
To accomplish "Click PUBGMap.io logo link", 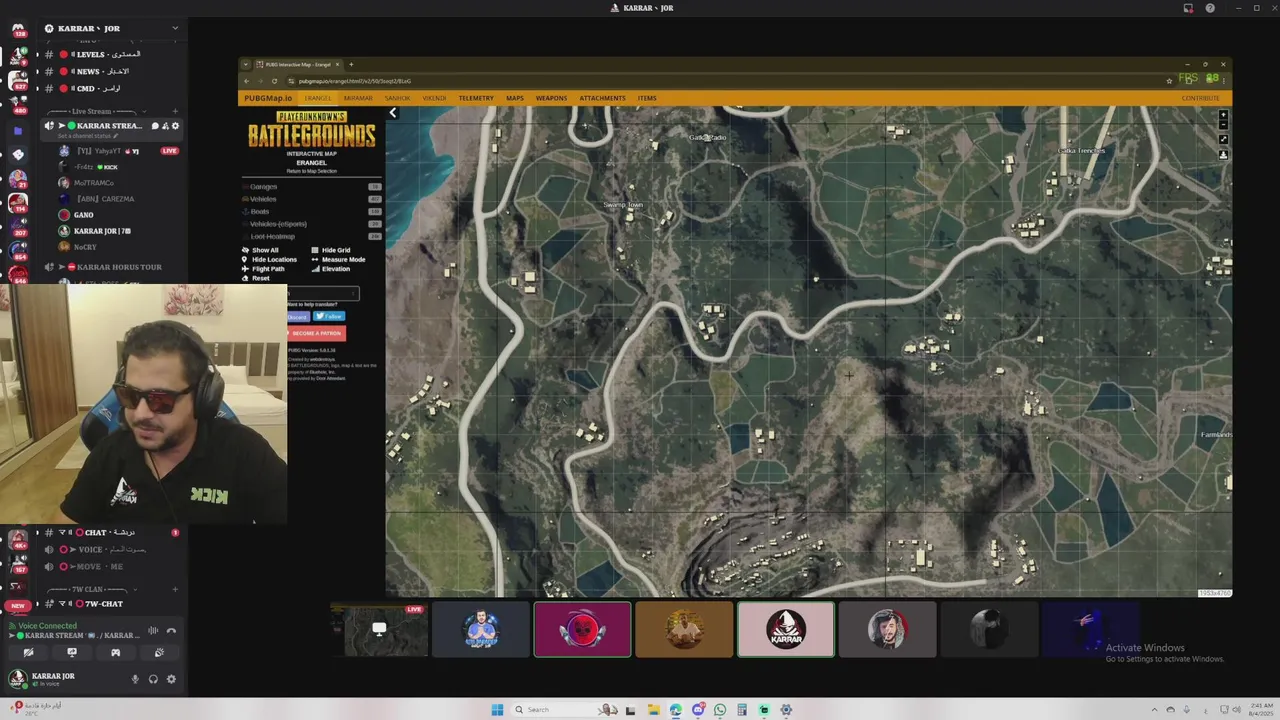I will click(268, 98).
